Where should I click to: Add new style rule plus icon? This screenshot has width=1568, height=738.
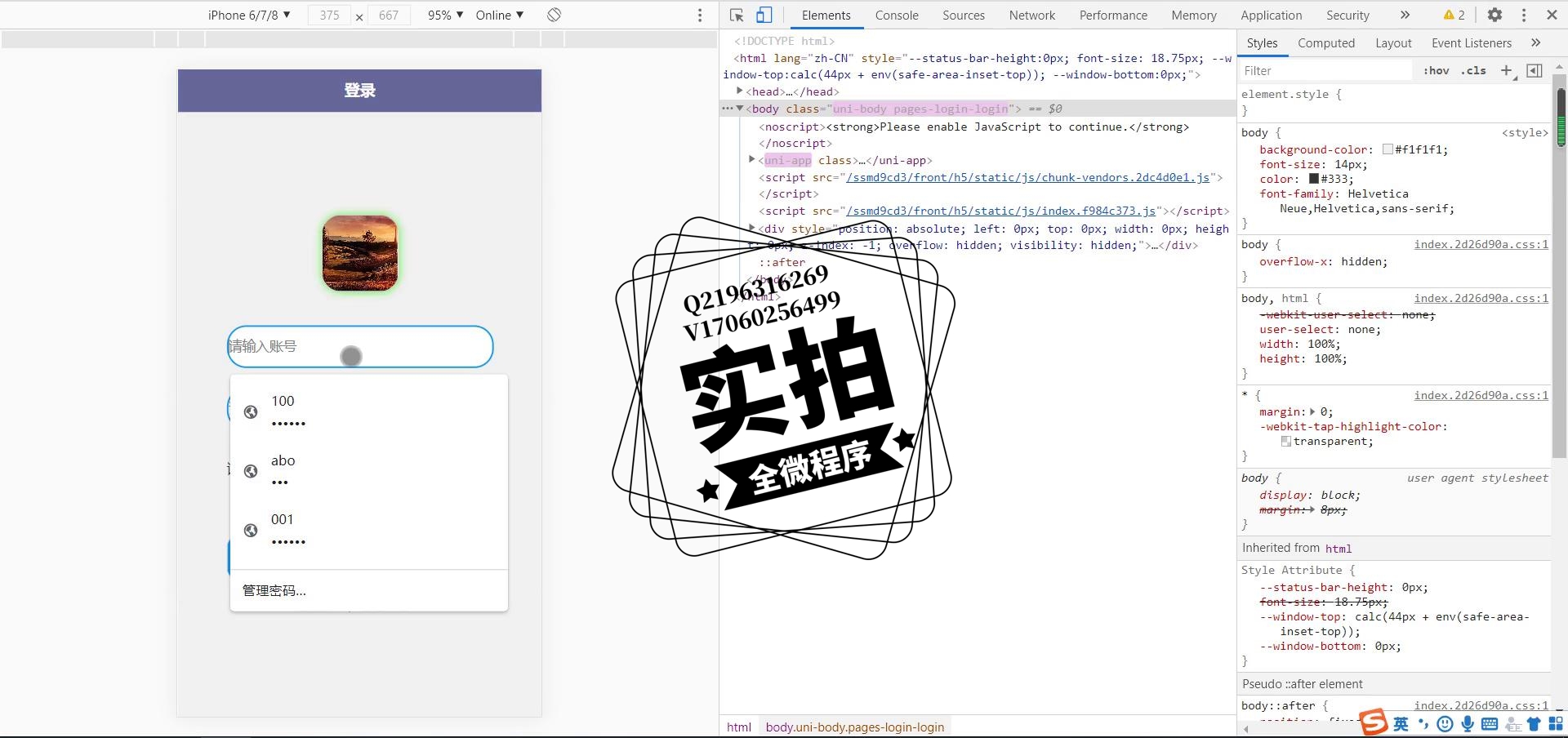(x=1507, y=70)
